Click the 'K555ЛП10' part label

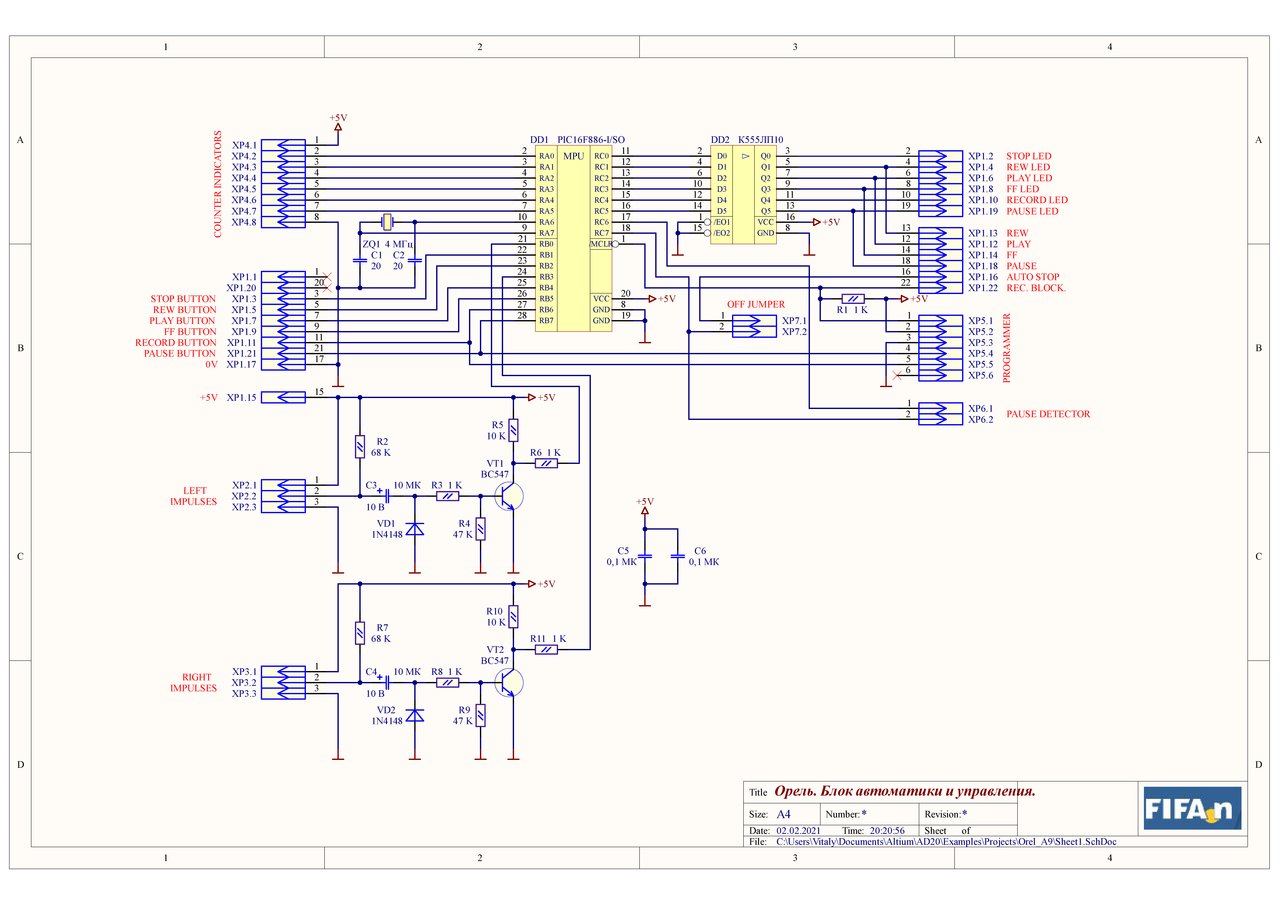(761, 140)
